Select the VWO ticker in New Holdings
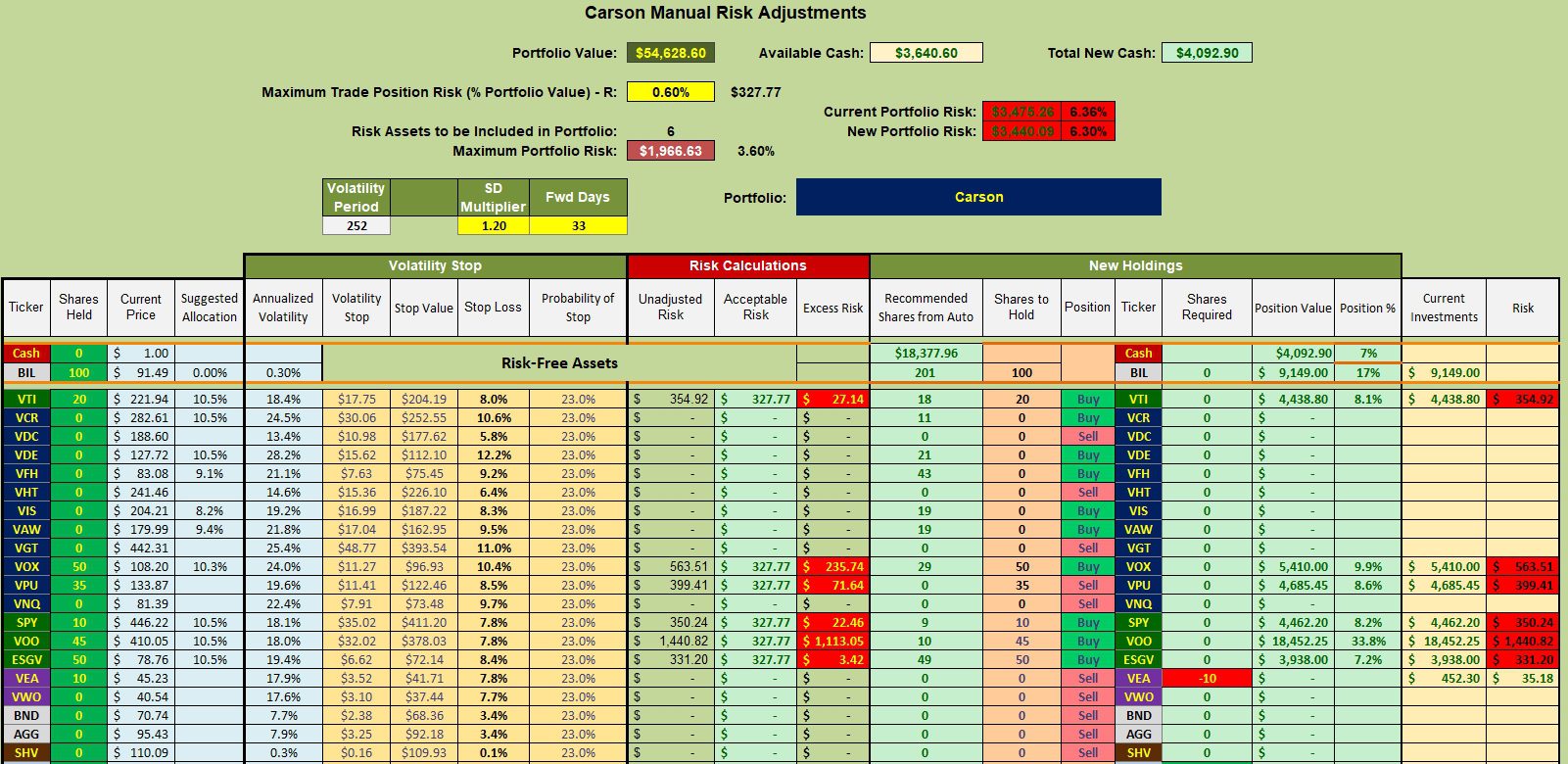 tap(1138, 697)
